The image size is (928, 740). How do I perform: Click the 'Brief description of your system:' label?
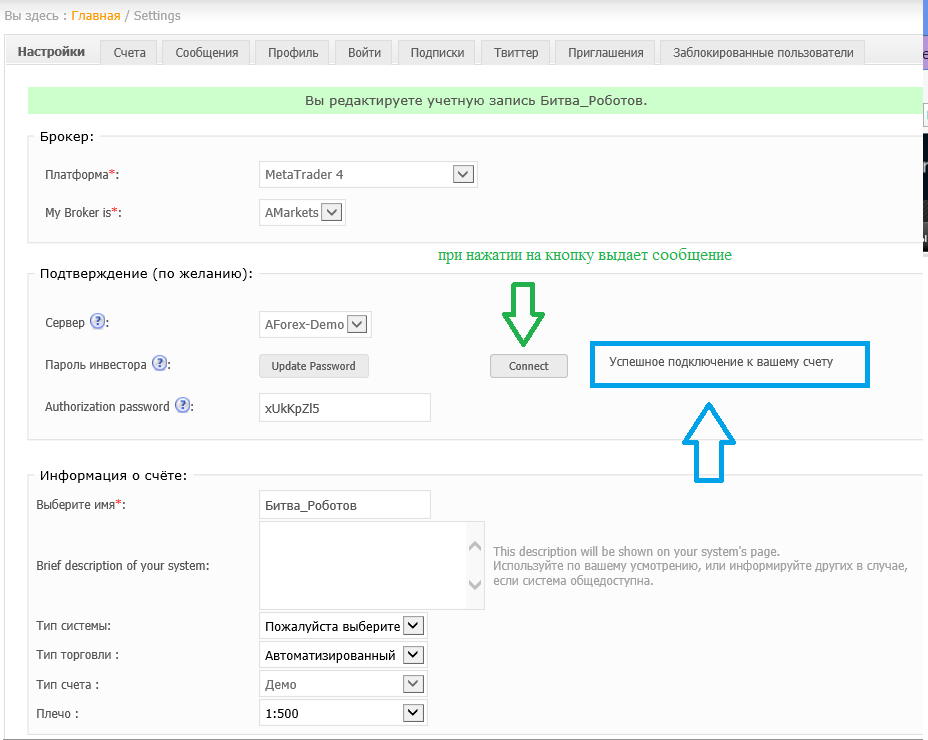(123, 565)
